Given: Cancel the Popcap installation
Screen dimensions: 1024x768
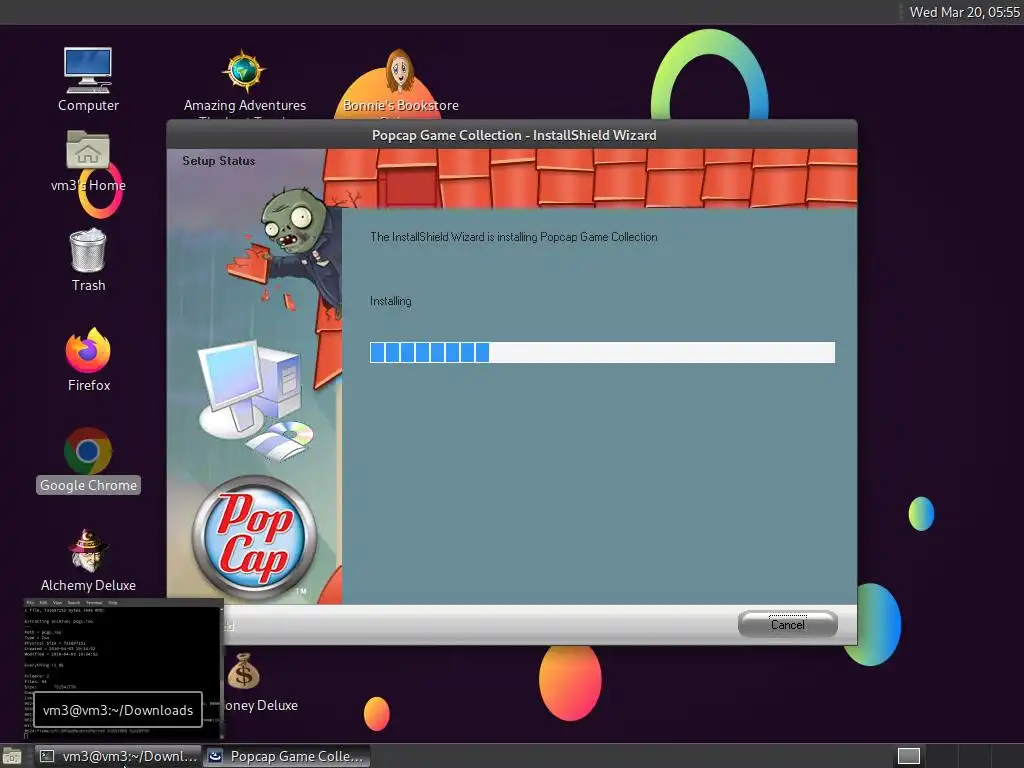Looking at the screenshot, I should 788,624.
